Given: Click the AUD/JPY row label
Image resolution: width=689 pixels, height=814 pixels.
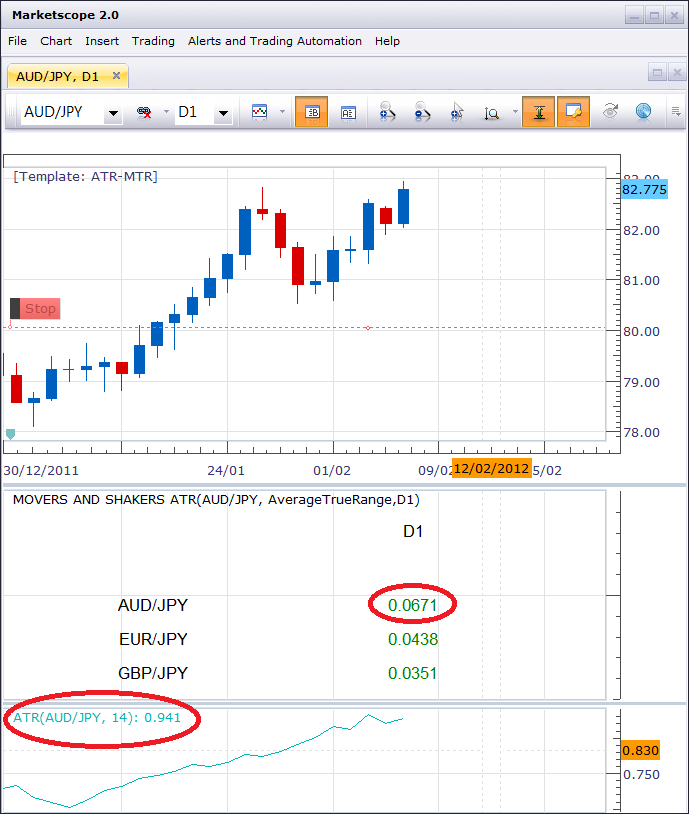Looking at the screenshot, I should (x=153, y=605).
